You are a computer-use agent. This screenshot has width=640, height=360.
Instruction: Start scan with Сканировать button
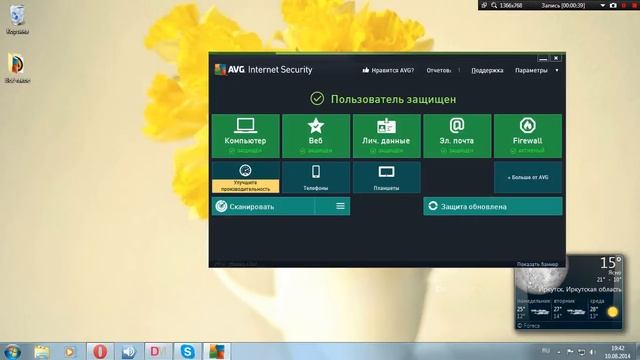point(263,207)
